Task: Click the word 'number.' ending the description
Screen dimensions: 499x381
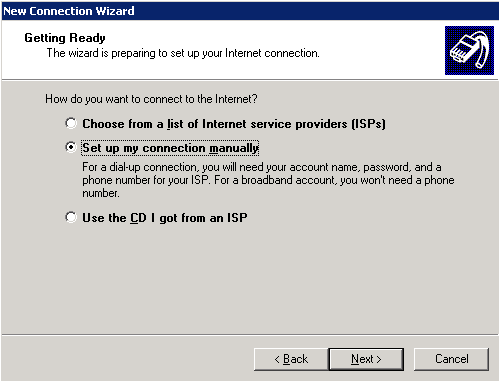Action: [101, 193]
